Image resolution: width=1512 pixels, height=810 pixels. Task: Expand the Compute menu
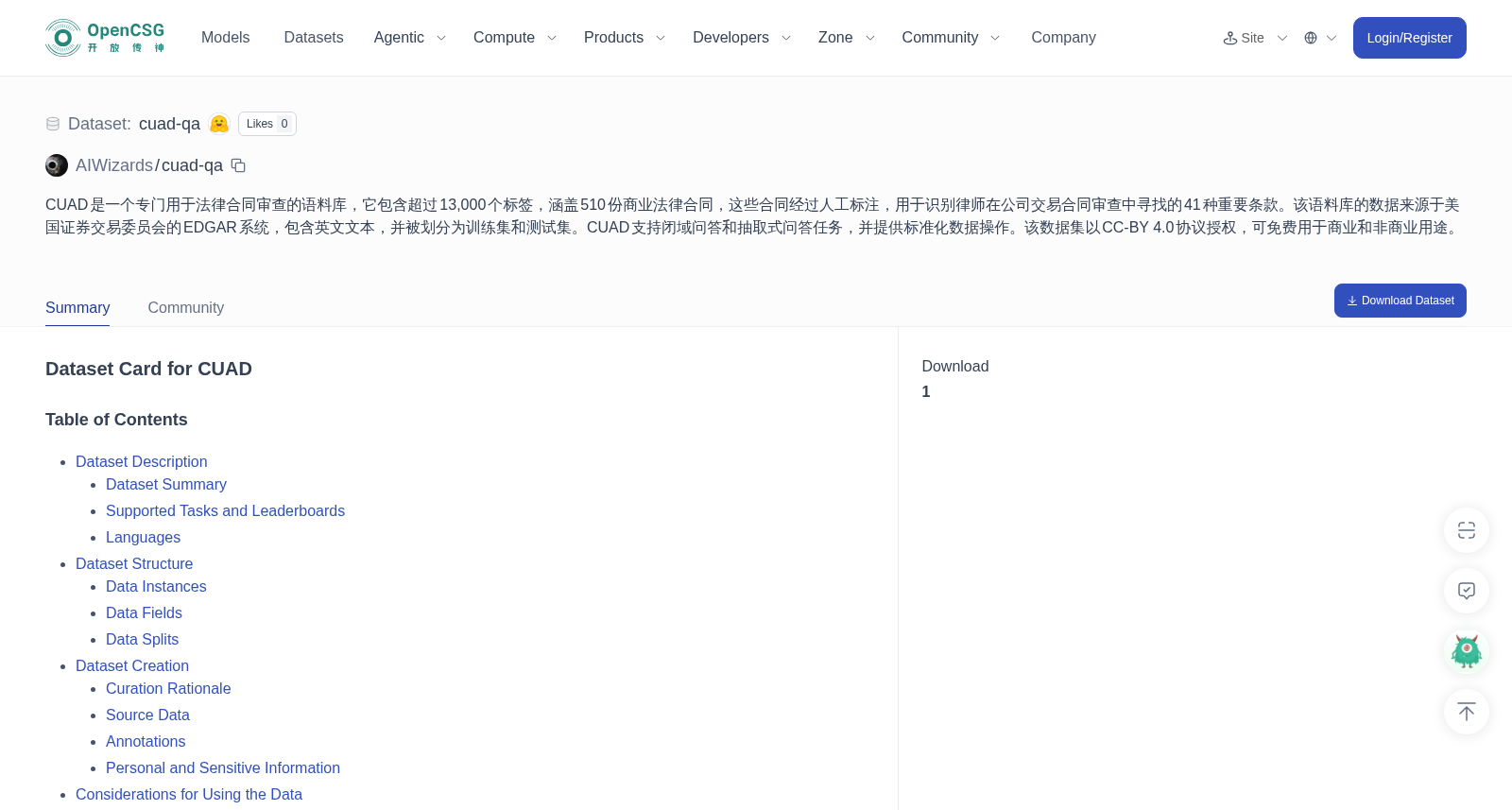click(x=515, y=38)
